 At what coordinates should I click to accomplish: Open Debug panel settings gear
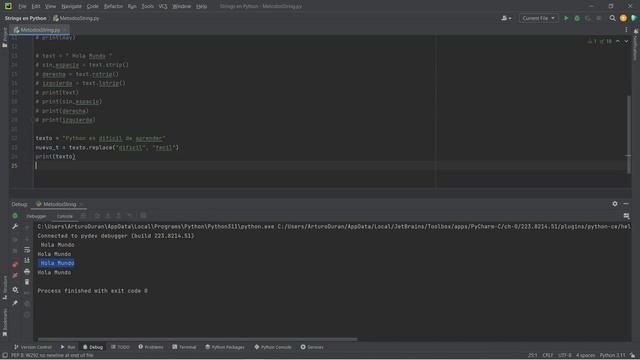(x=615, y=204)
